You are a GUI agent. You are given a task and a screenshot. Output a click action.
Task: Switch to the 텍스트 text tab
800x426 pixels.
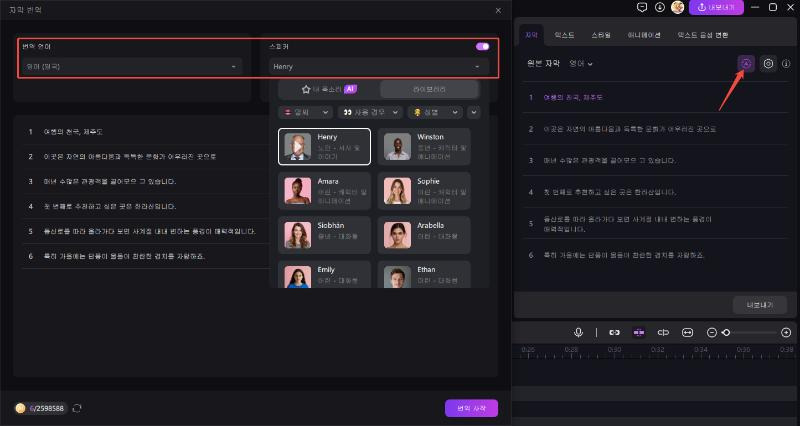coord(564,35)
